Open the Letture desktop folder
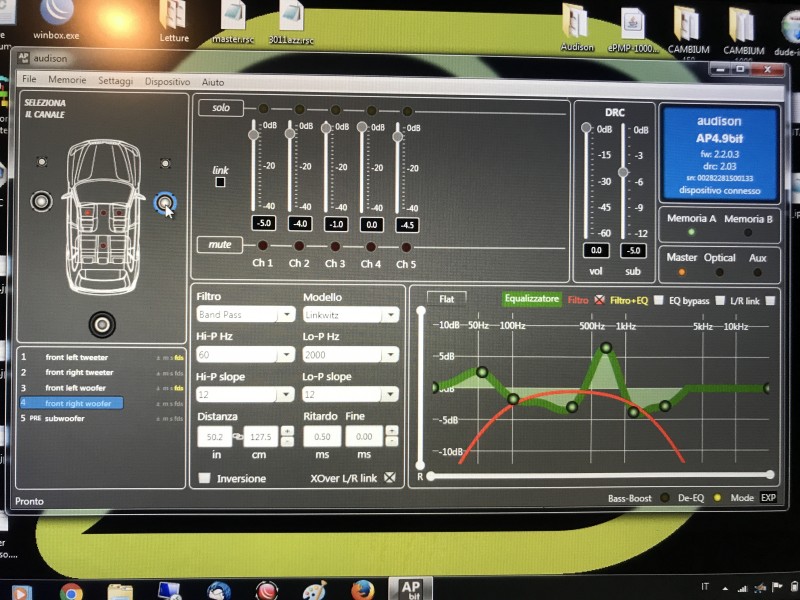The image size is (800, 600). pyautogui.click(x=173, y=21)
